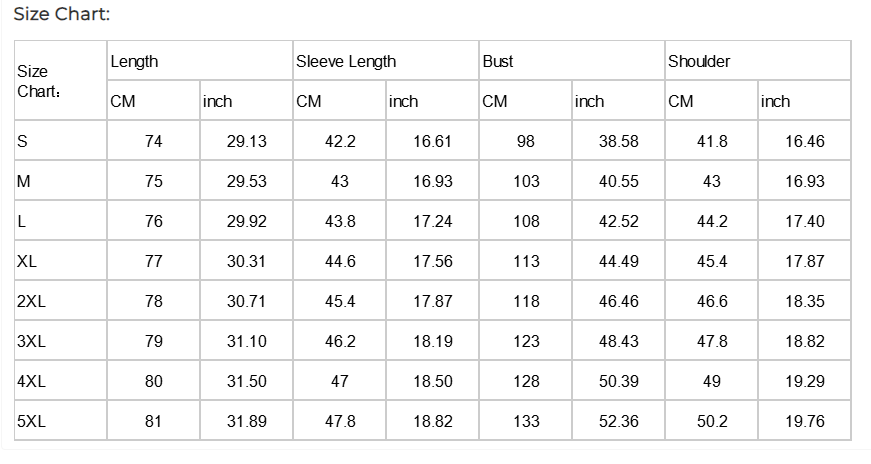Viewport: 871px width, 464px height.
Task: Click the 19.76 shoulder inch cell
Action: 805,421
